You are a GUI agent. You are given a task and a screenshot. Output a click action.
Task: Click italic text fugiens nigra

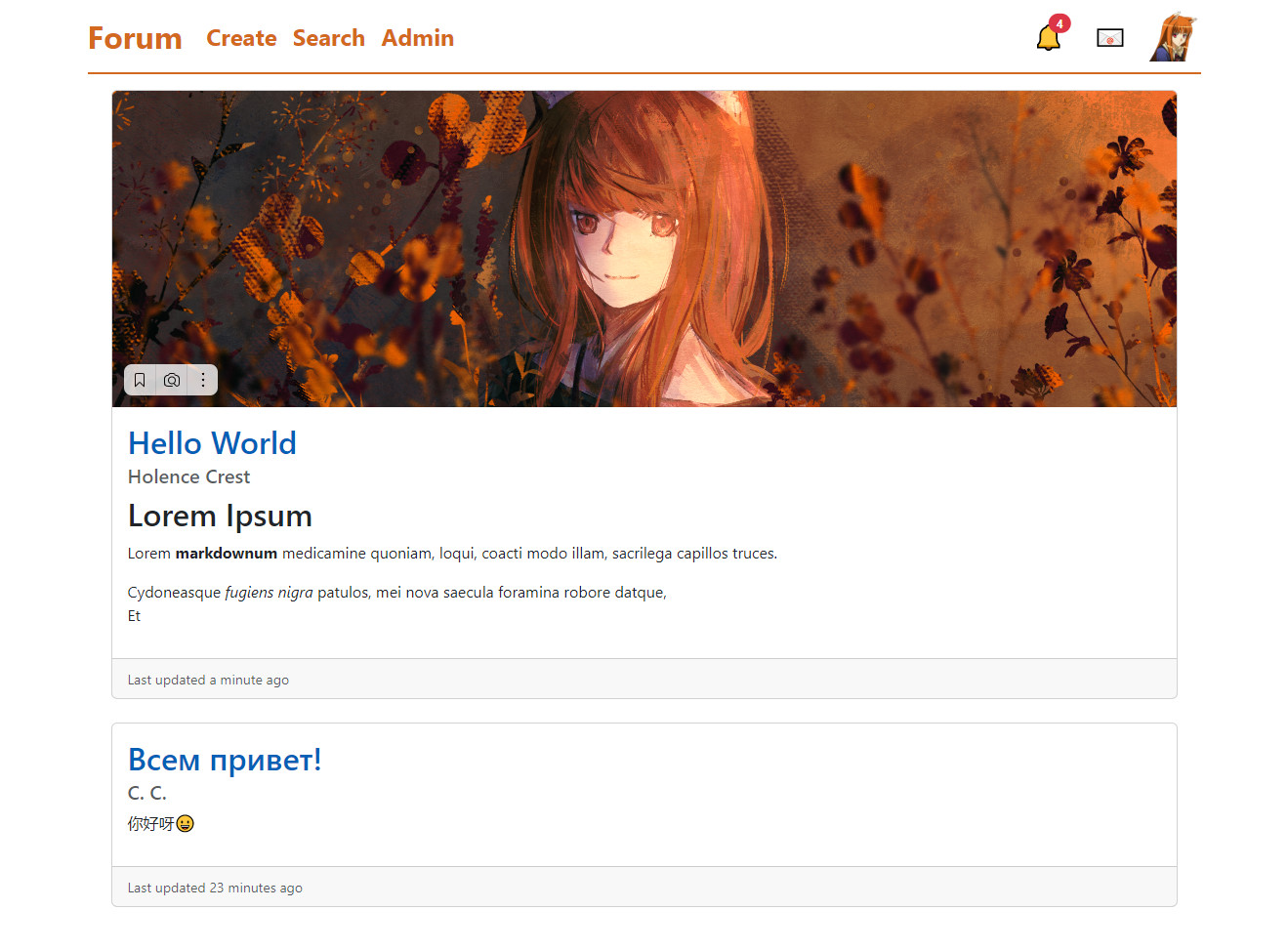(269, 593)
